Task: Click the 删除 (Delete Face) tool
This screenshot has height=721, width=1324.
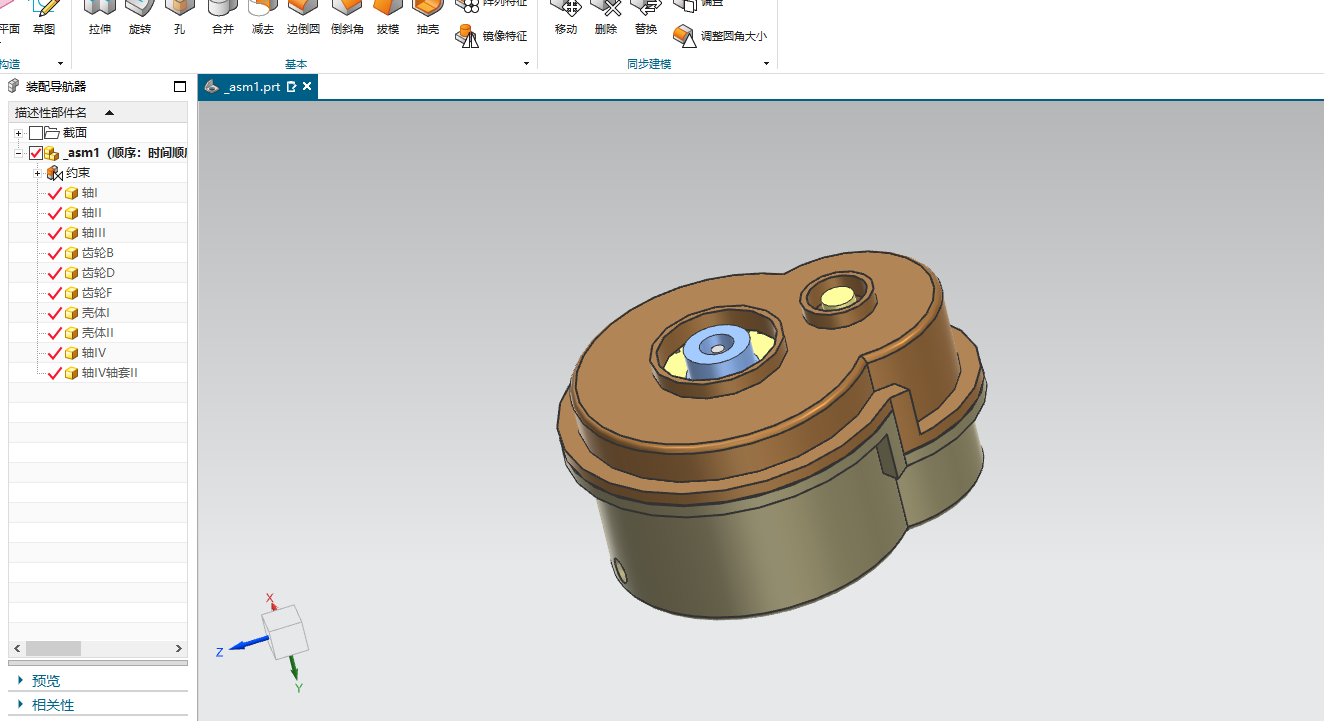Action: coord(606,18)
